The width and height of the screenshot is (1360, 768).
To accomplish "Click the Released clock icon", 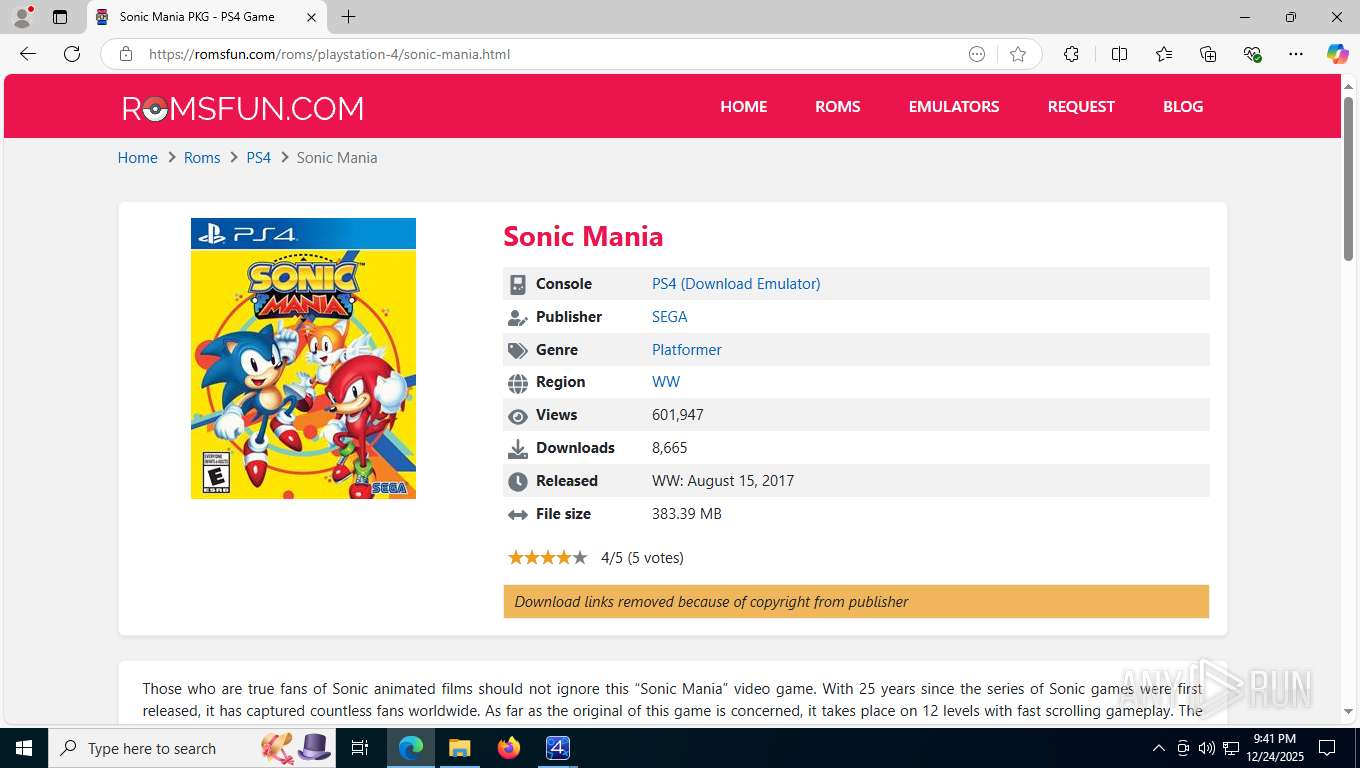I will pyautogui.click(x=517, y=482).
